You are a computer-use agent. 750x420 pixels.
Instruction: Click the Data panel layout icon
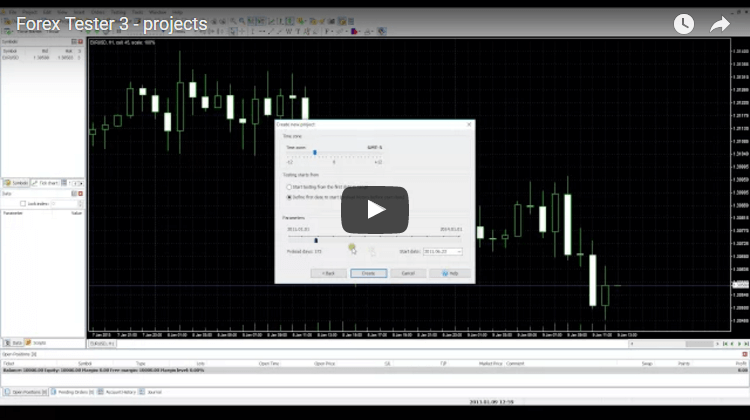pyautogui.click(x=74, y=194)
